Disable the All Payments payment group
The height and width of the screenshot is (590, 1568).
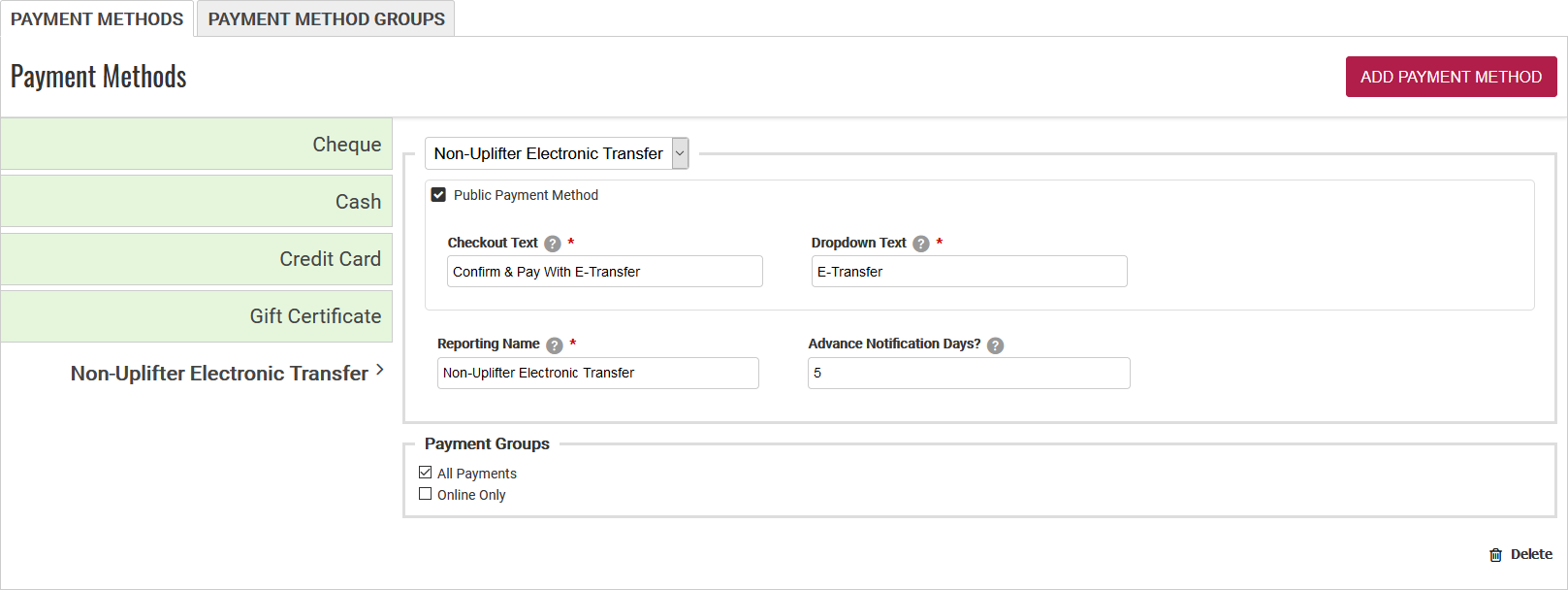pos(425,473)
